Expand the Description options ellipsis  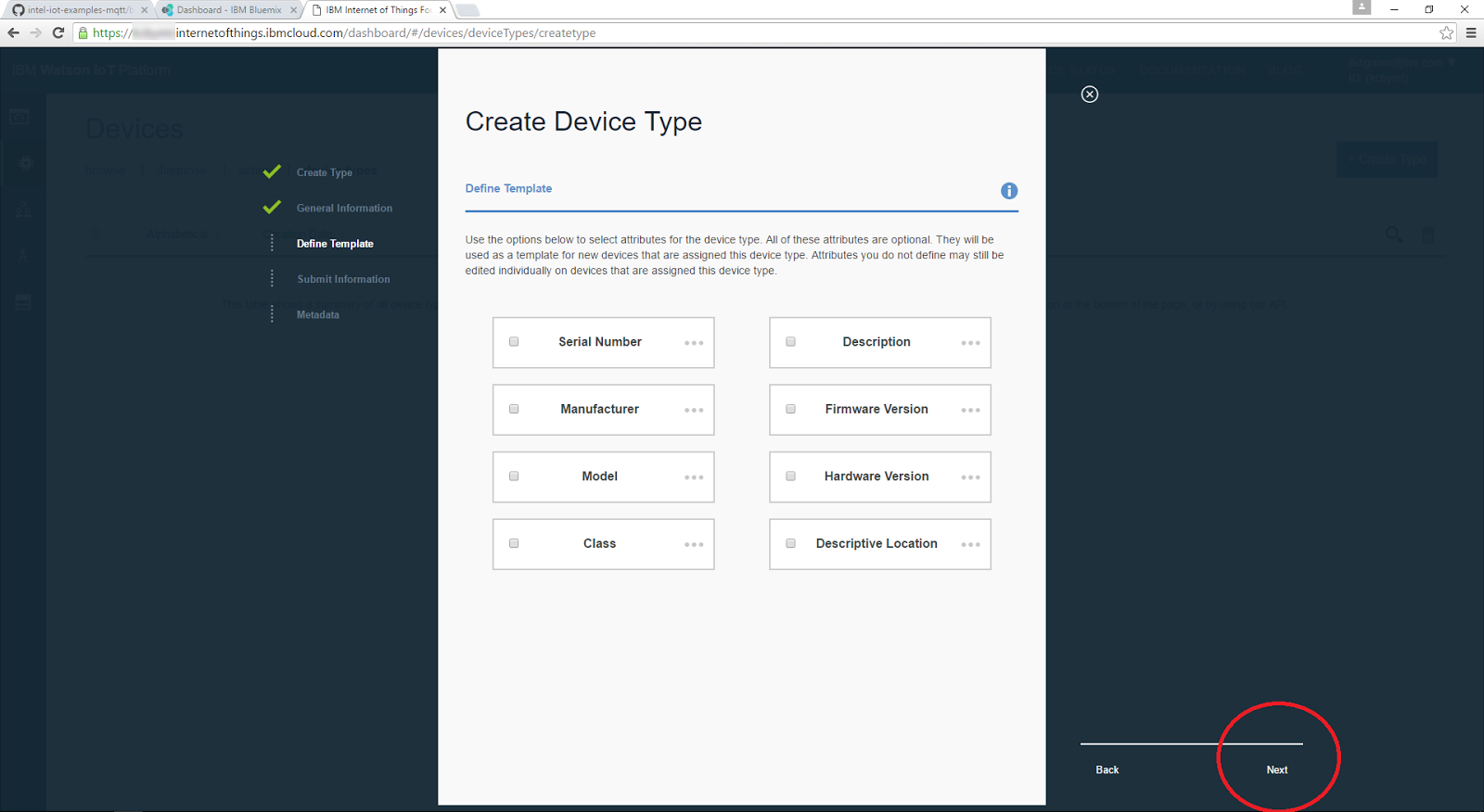click(x=970, y=343)
